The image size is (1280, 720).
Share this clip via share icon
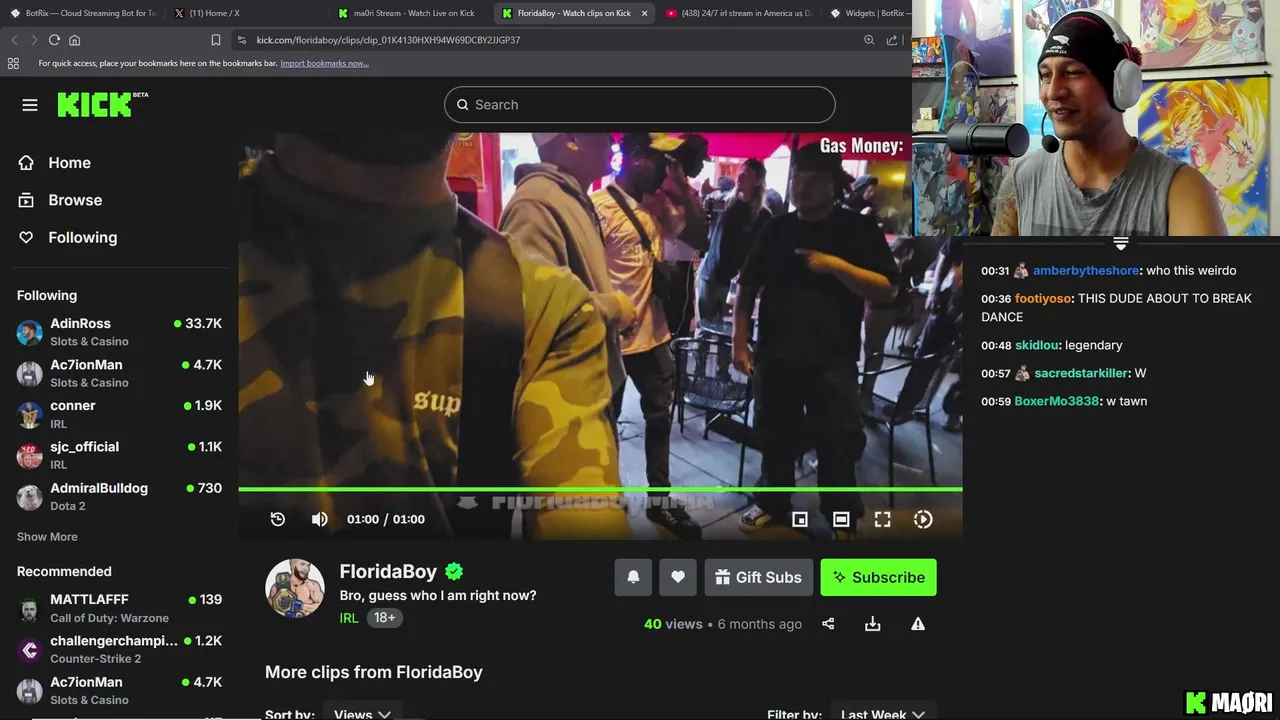828,624
